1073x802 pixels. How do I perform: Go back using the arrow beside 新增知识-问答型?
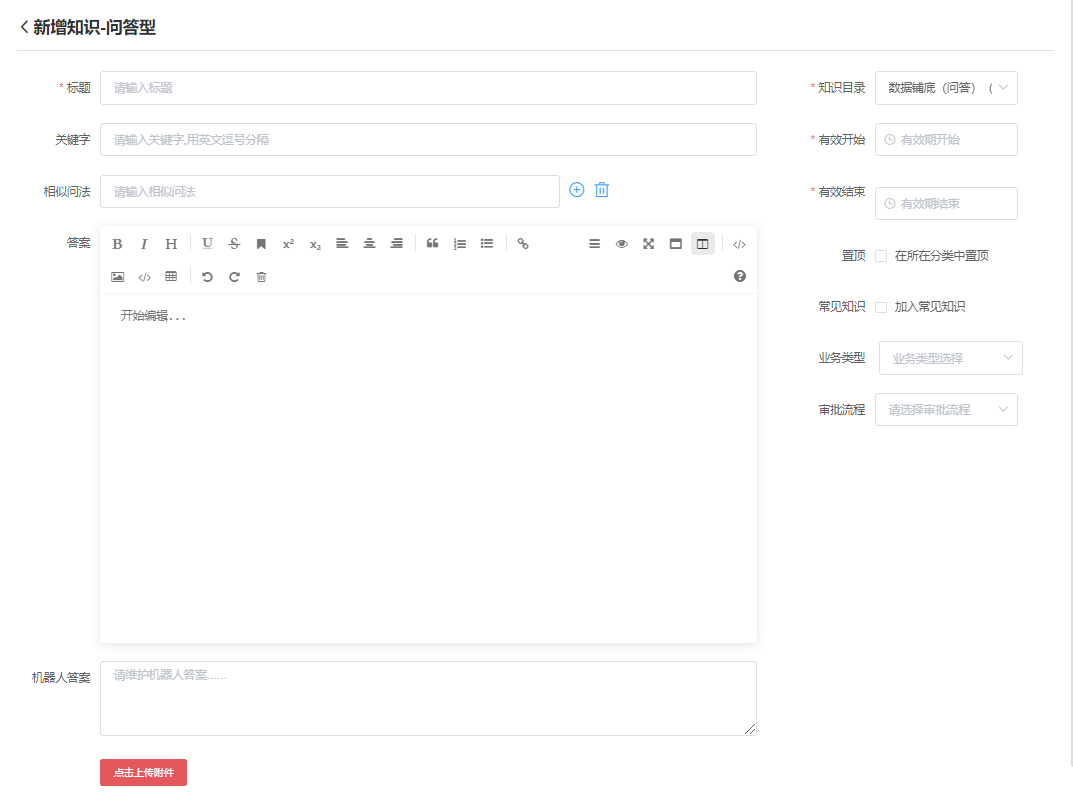pyautogui.click(x=24, y=27)
